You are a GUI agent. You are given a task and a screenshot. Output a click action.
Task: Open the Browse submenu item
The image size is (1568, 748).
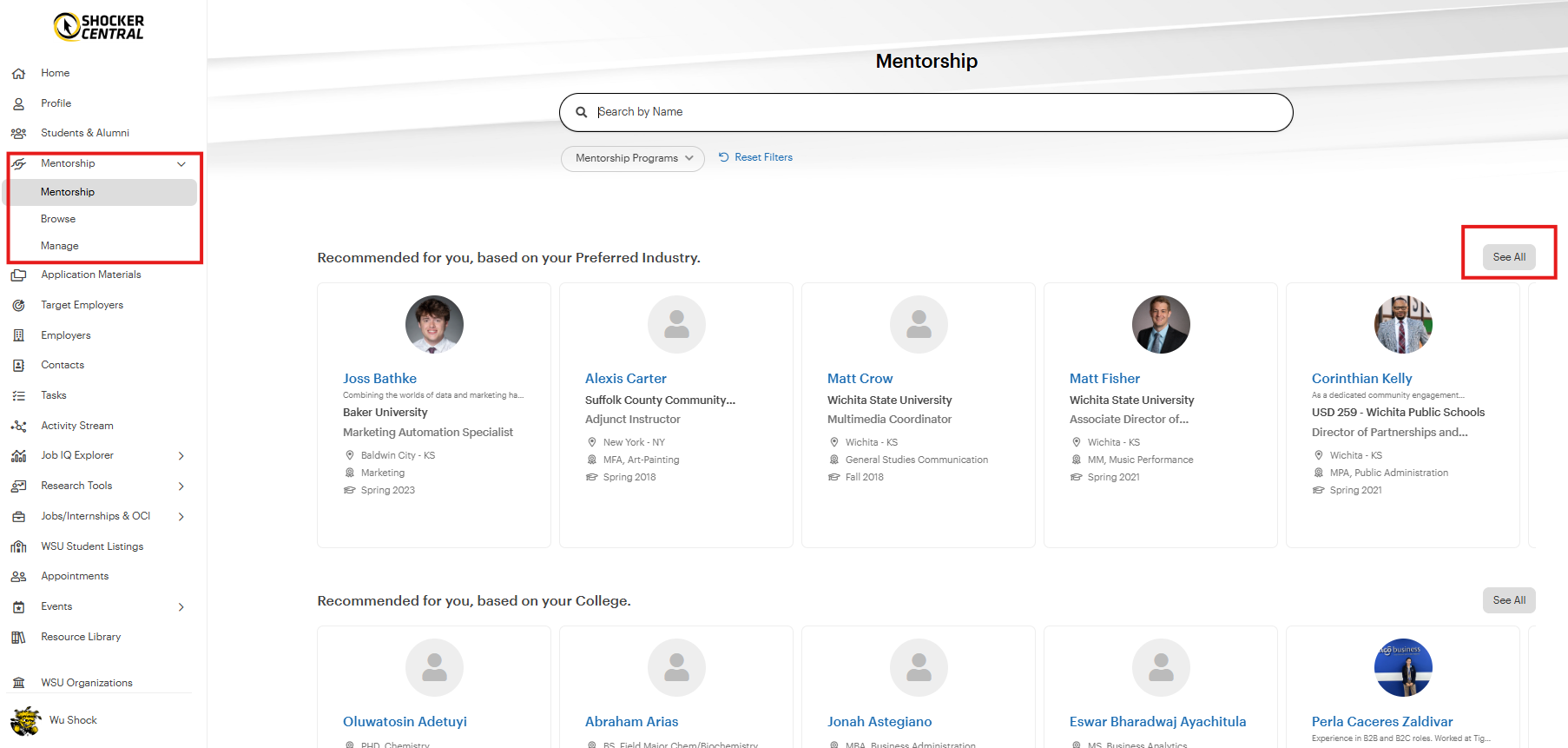58,220
